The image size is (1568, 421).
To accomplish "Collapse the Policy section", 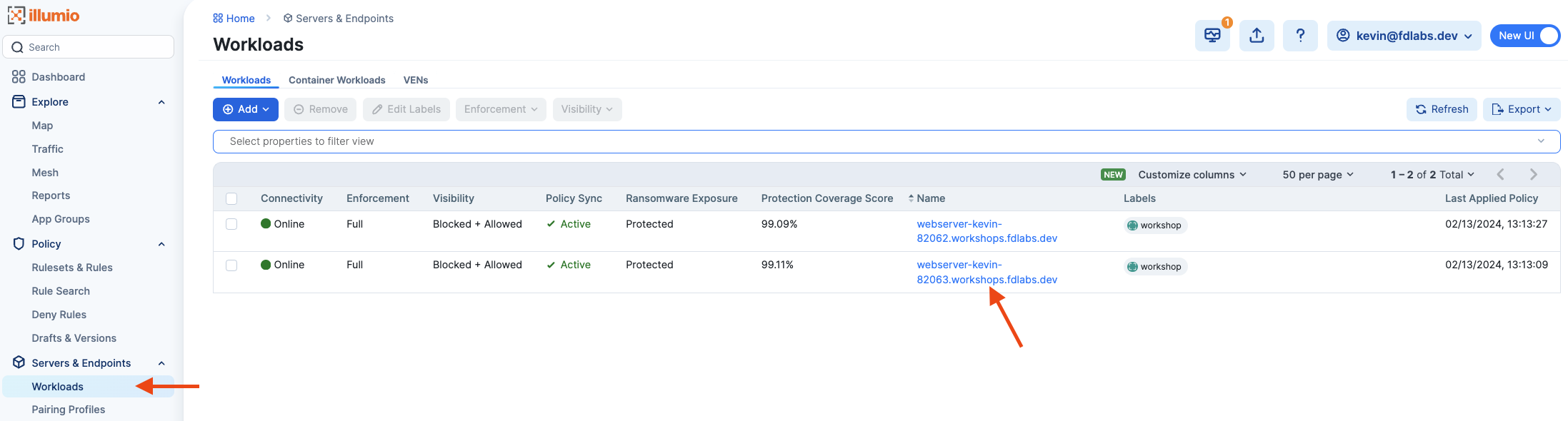I will coord(161,244).
